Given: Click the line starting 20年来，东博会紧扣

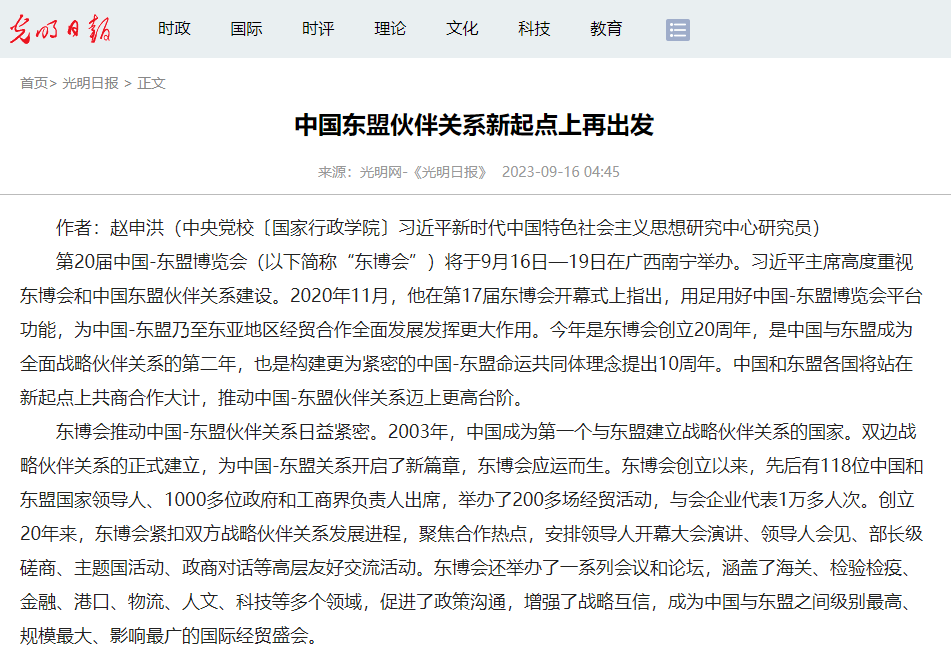Looking at the screenshot, I should click(x=471, y=534).
